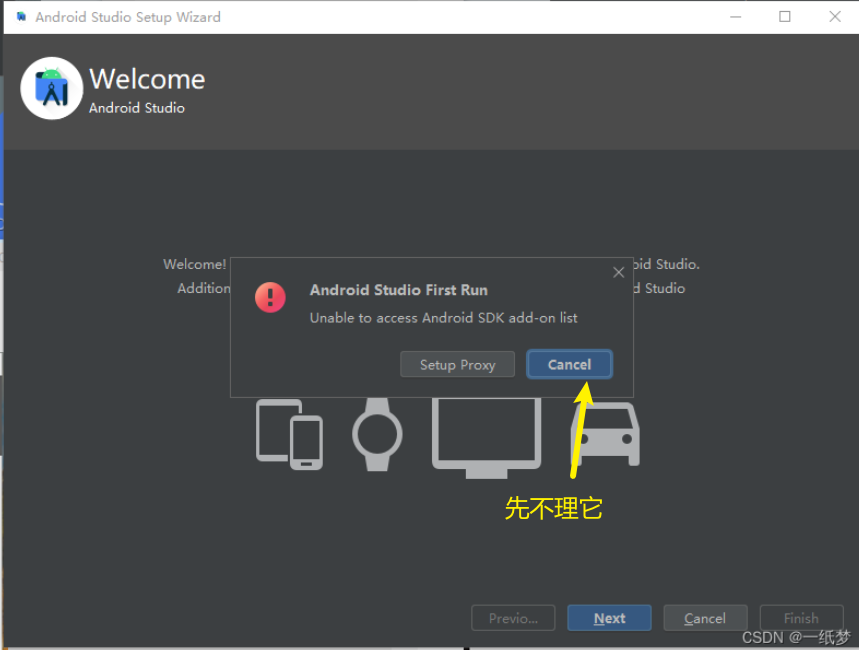Image resolution: width=859 pixels, height=650 pixels.
Task: Click Cancel in the First Run dialog
Action: coord(569,364)
